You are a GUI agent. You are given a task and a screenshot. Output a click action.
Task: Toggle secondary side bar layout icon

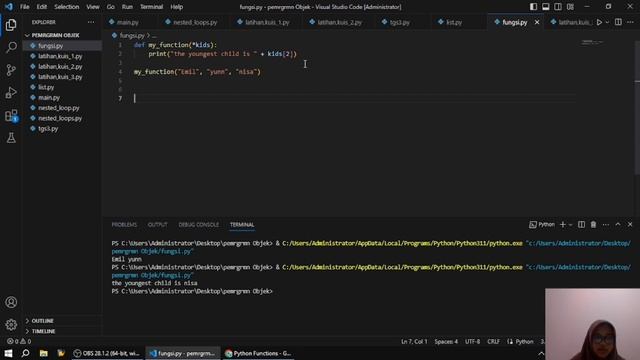point(558,7)
